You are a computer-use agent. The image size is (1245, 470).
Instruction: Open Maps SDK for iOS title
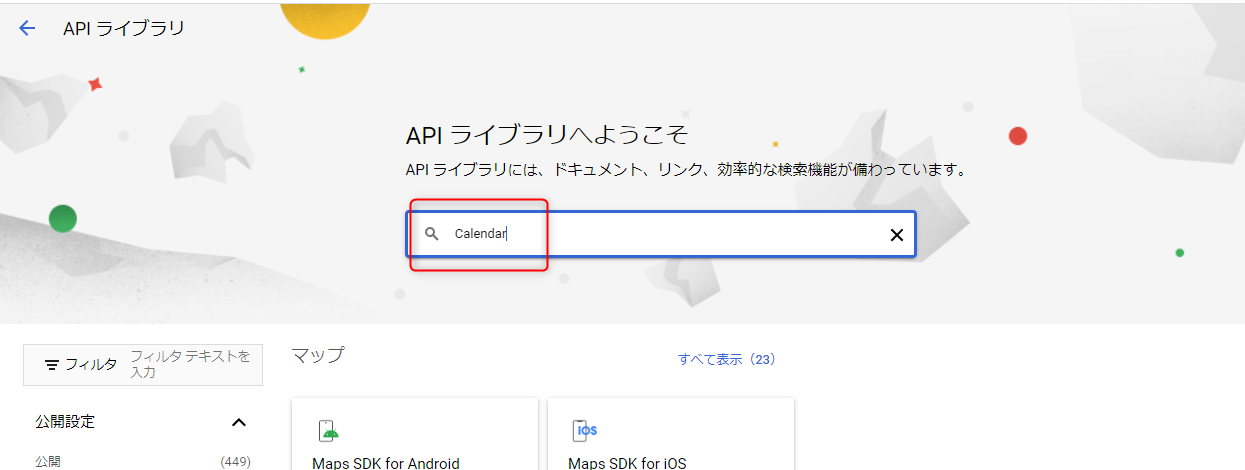point(627,463)
